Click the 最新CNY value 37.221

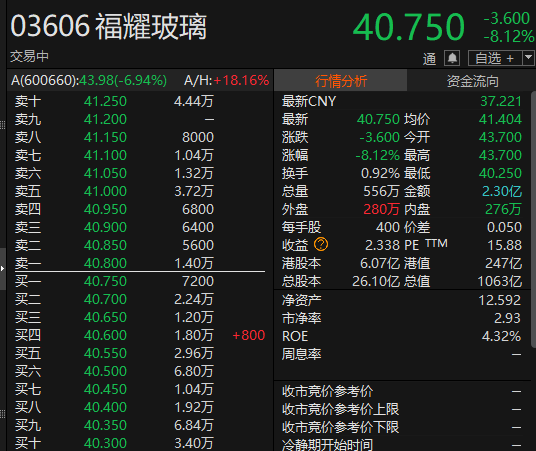pyautogui.click(x=501, y=101)
